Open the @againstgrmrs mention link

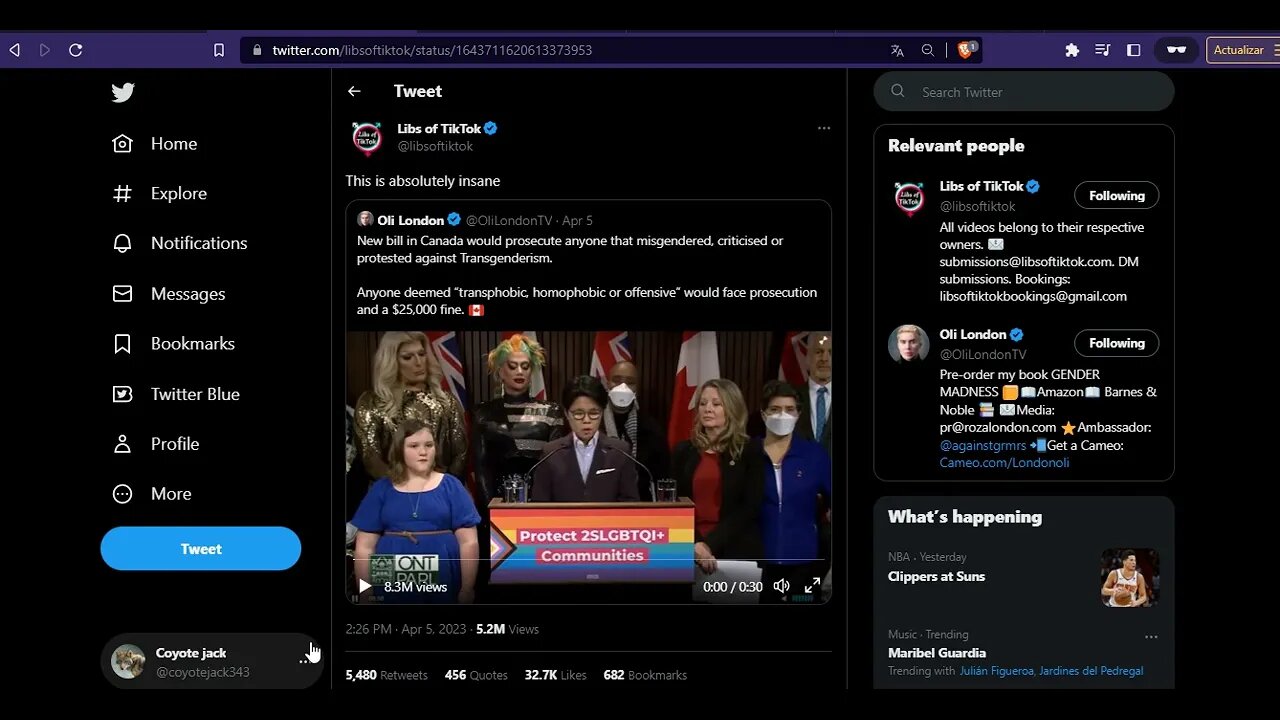(x=981, y=445)
